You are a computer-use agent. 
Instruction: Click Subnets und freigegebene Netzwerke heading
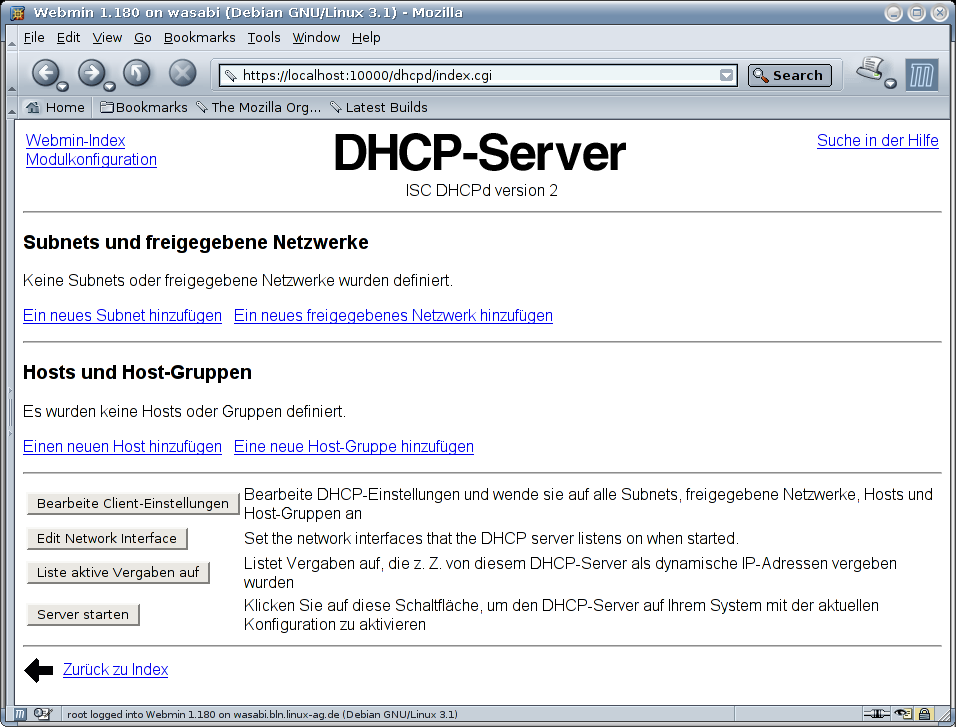(196, 243)
